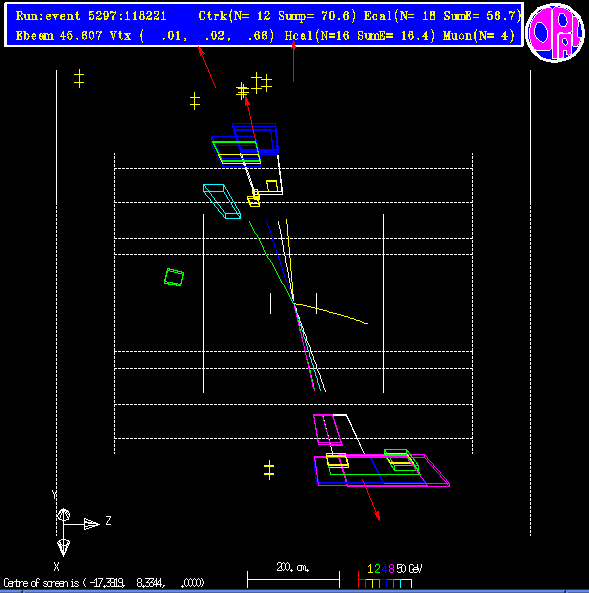This screenshot has height=593, width=589.
Task: Click the X axis arrow indicator
Action: coord(63,548)
